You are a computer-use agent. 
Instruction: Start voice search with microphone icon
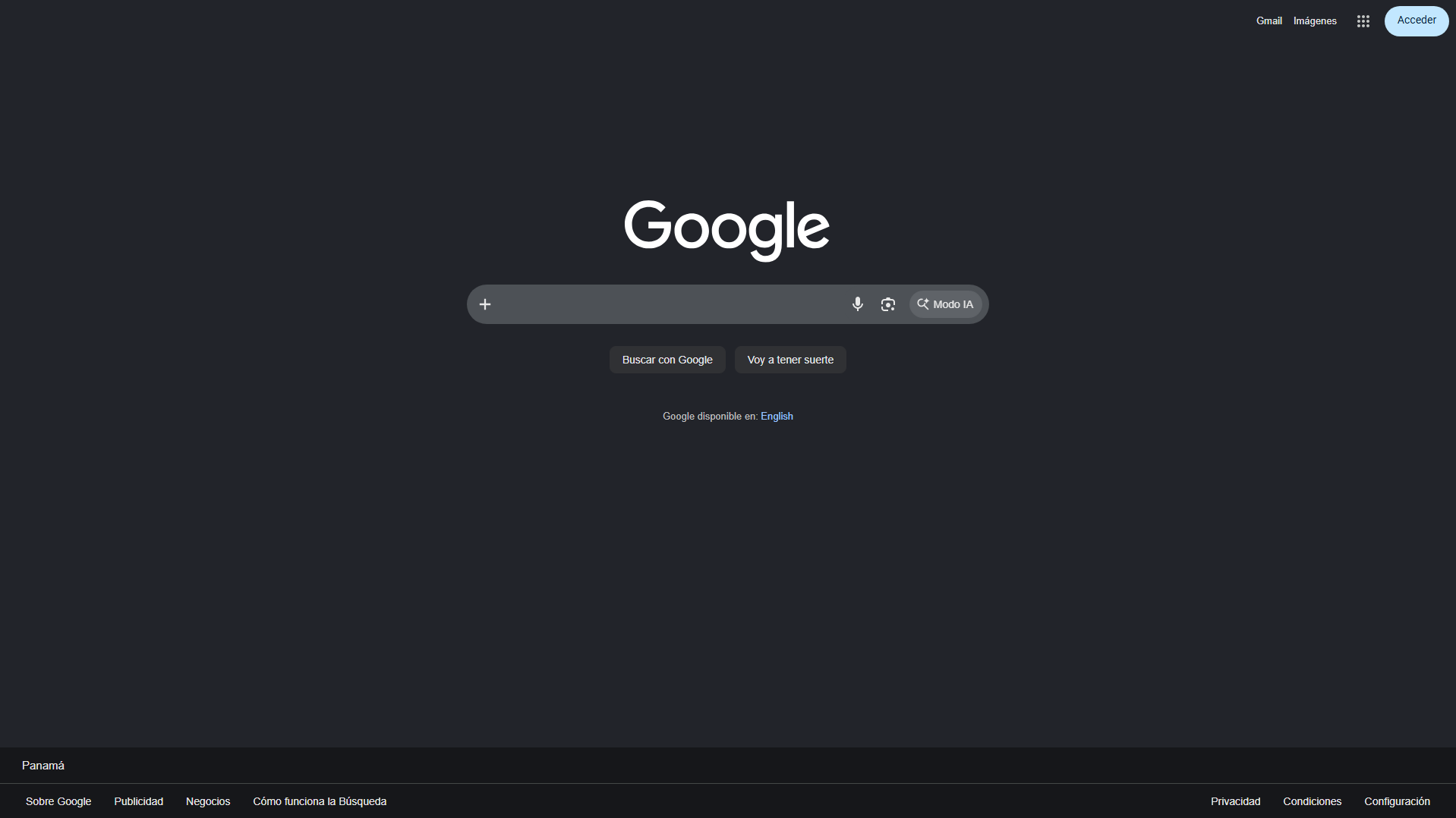(x=857, y=304)
